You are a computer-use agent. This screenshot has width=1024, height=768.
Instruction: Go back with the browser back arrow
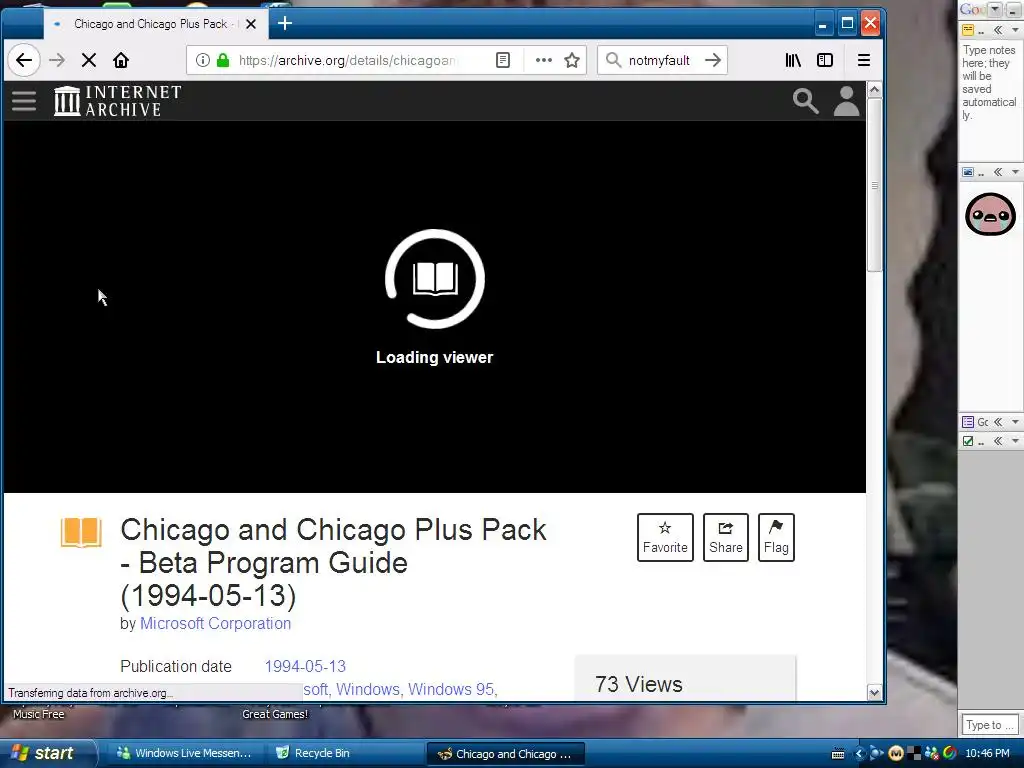24,60
